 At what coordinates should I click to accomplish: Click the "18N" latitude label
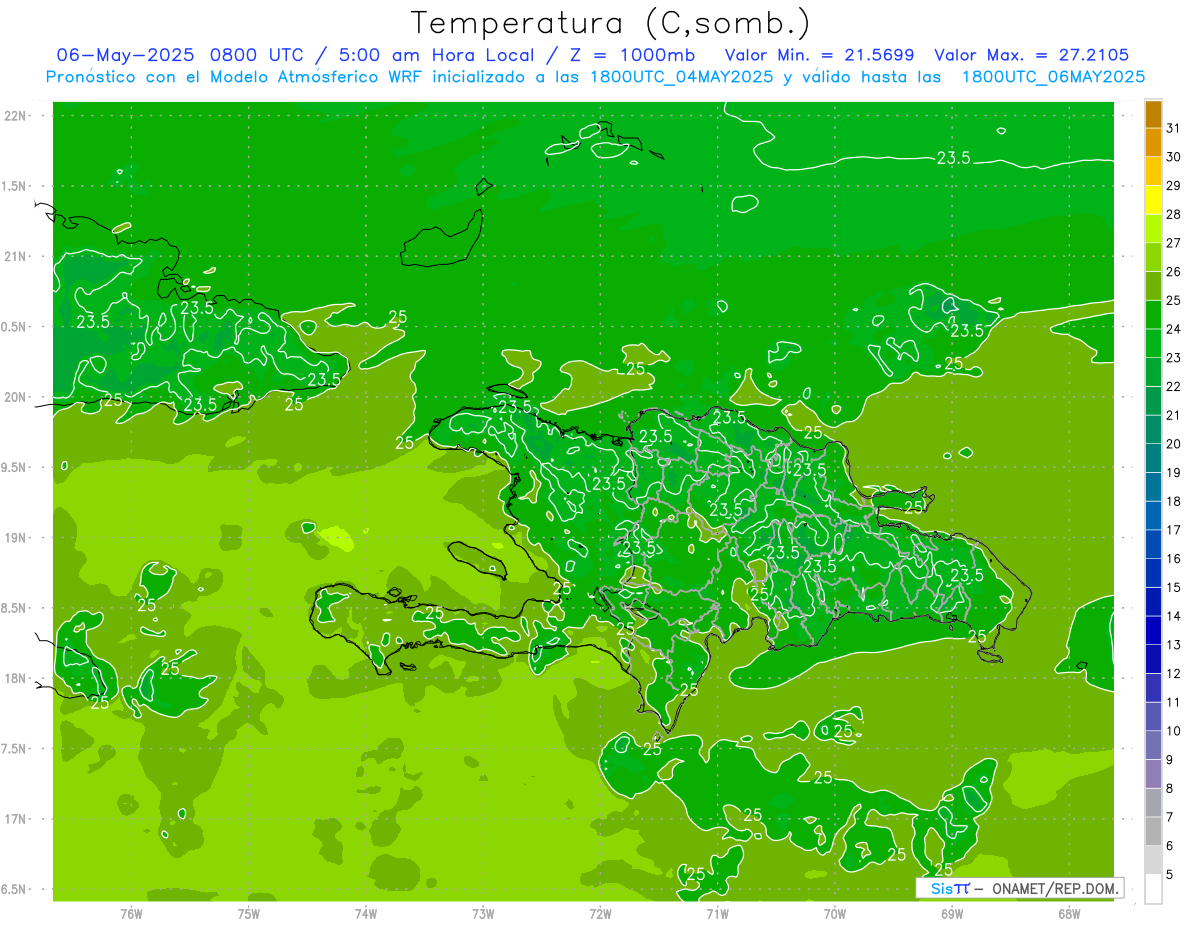16,678
